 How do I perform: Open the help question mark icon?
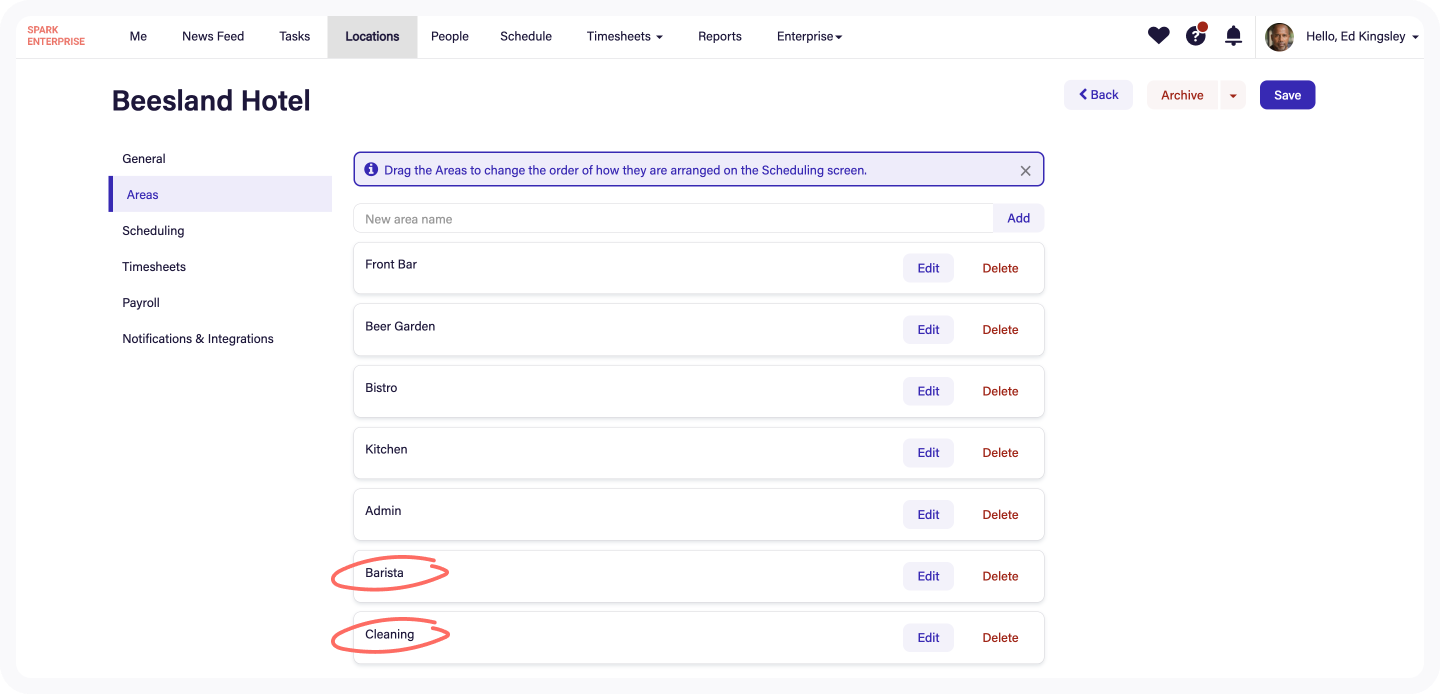click(1195, 36)
